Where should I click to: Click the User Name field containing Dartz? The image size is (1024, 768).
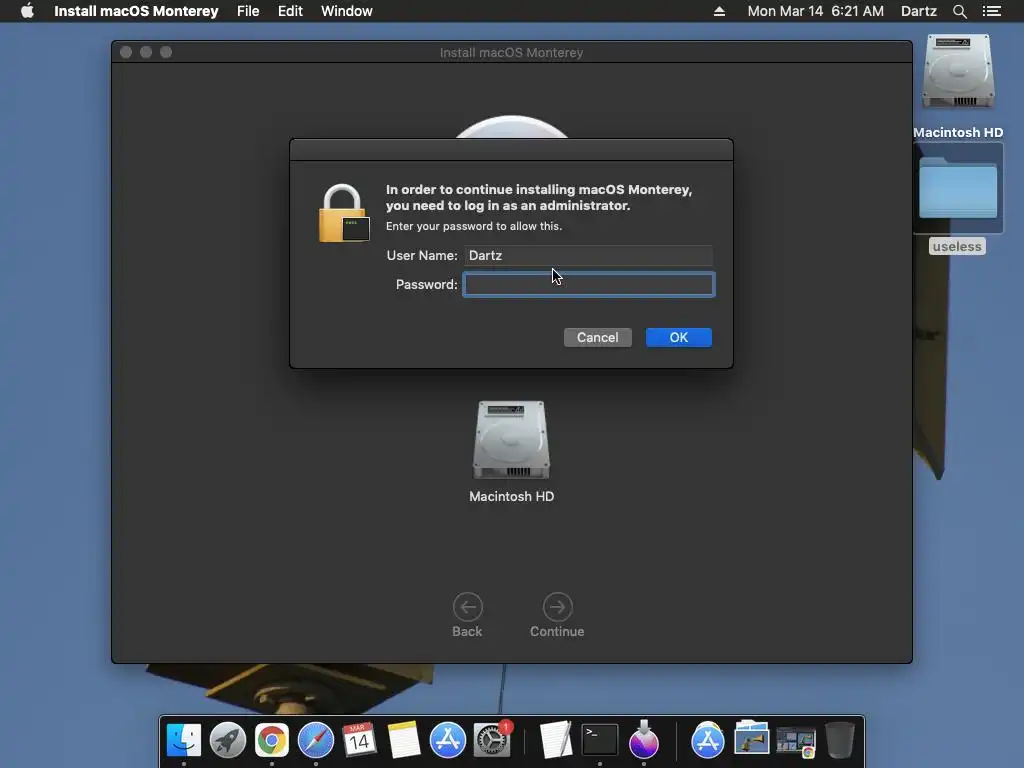coord(588,255)
